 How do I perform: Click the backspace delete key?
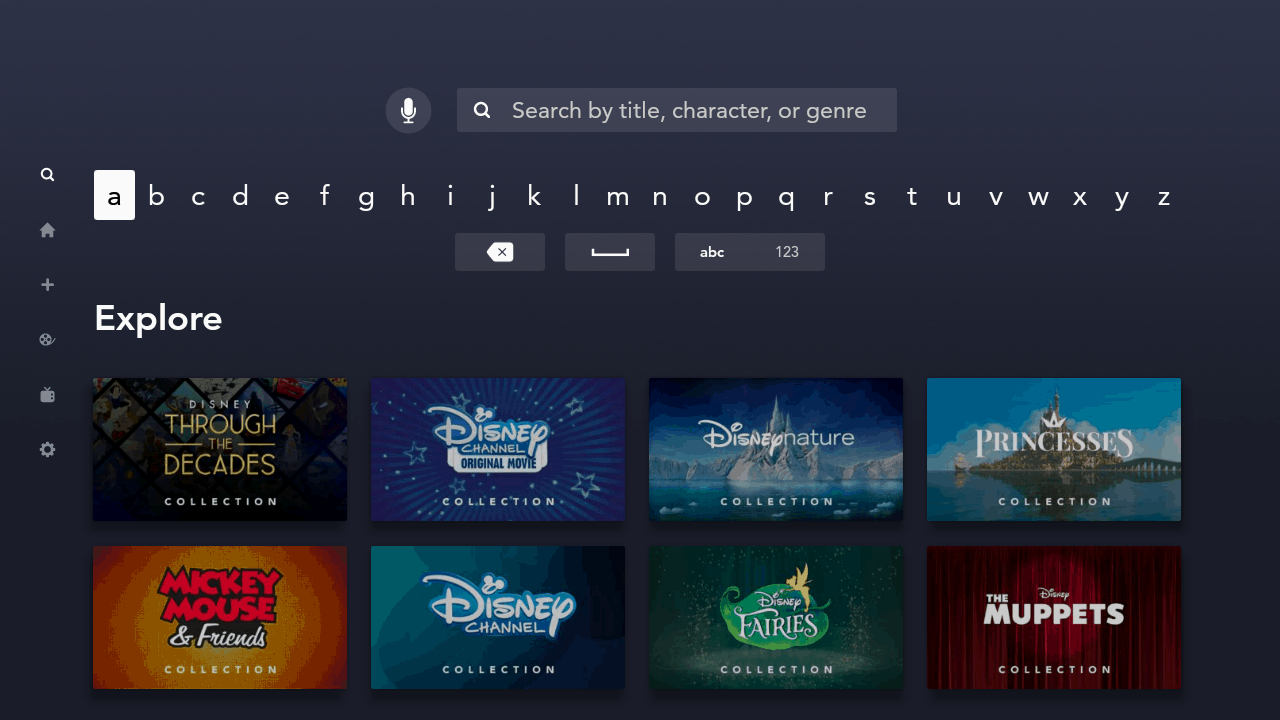500,252
